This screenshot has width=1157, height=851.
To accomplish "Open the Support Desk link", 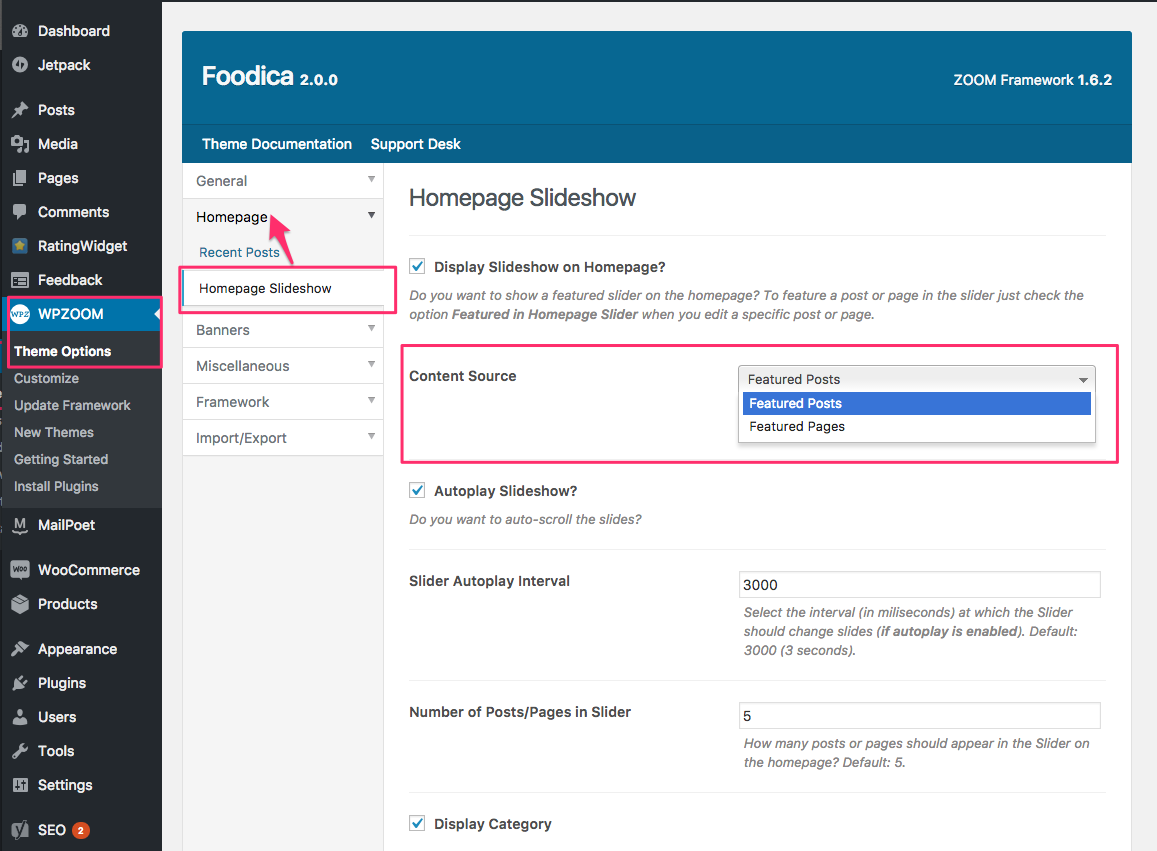I will (415, 144).
